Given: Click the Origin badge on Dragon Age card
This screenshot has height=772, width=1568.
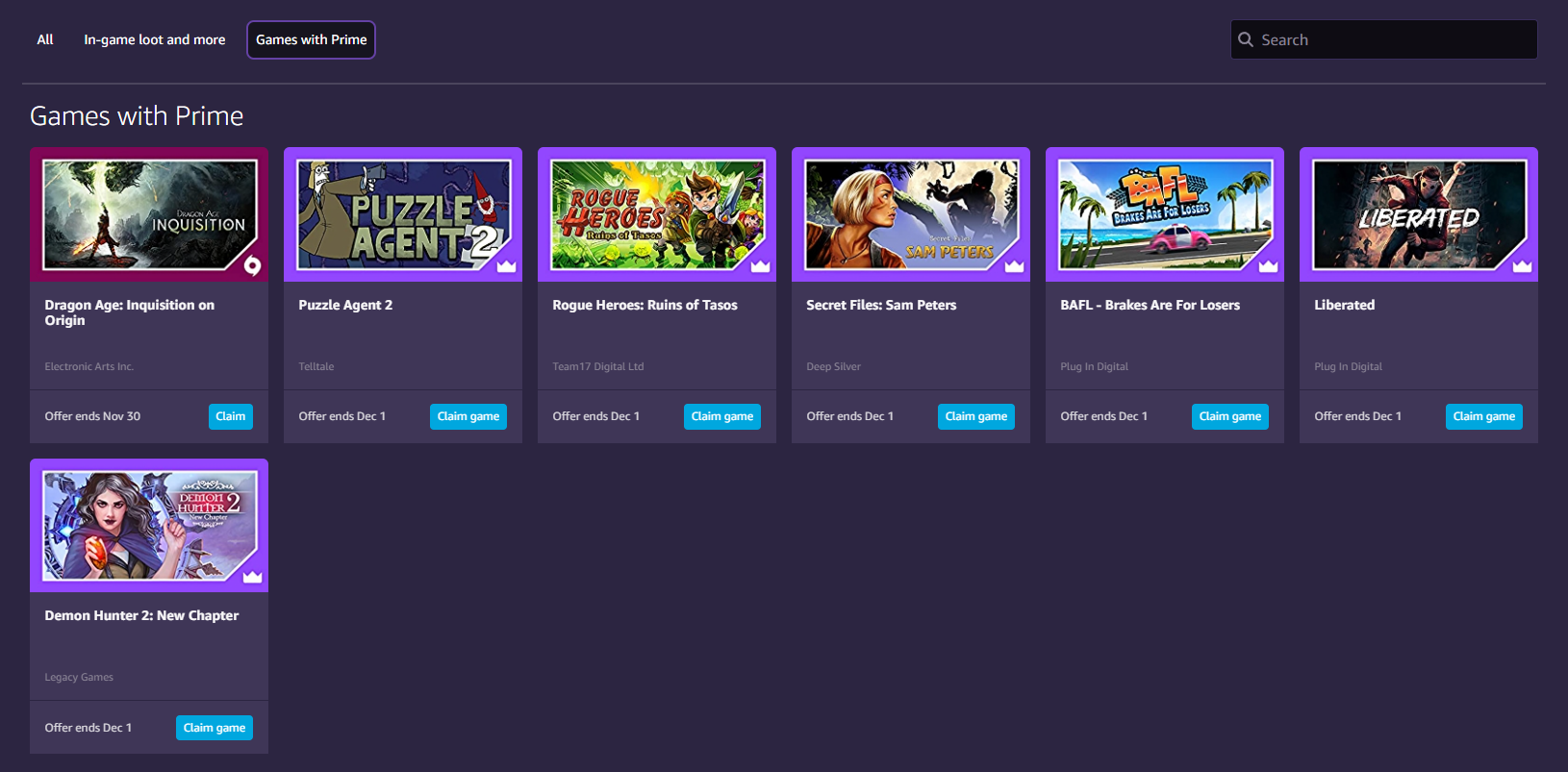Looking at the screenshot, I should (x=252, y=265).
